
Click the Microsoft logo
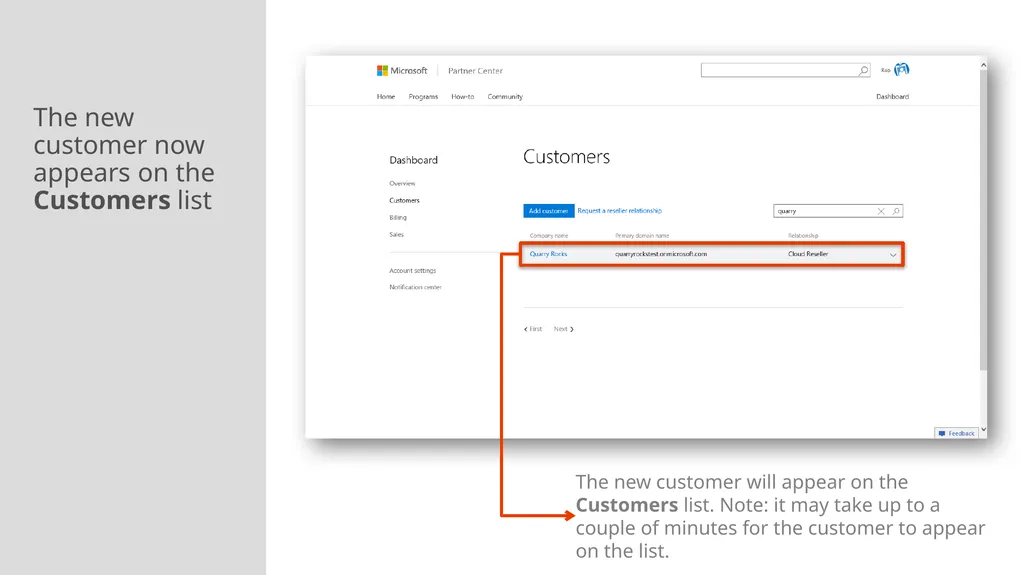click(402, 71)
